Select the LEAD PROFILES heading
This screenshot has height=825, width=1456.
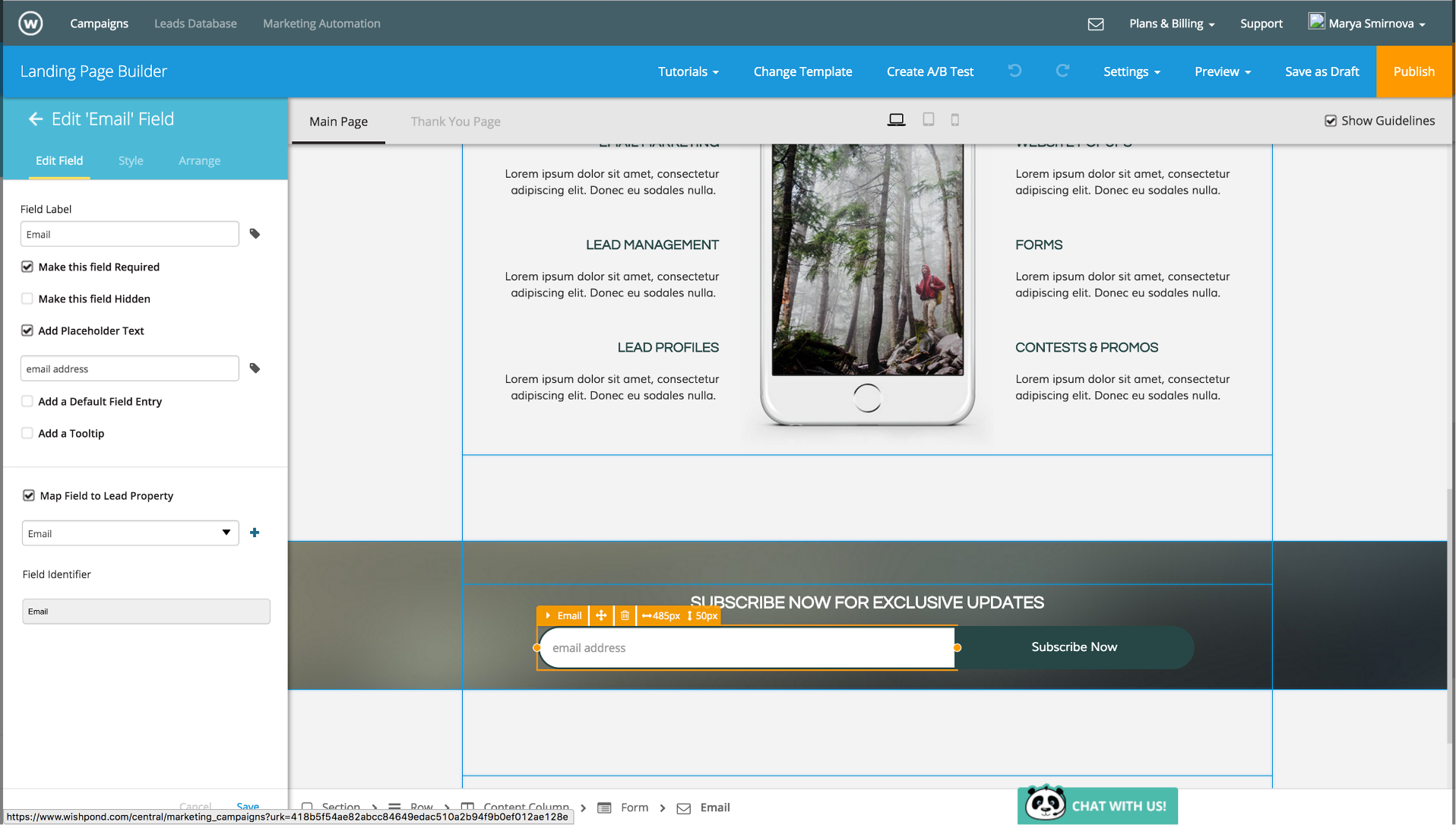[668, 347]
